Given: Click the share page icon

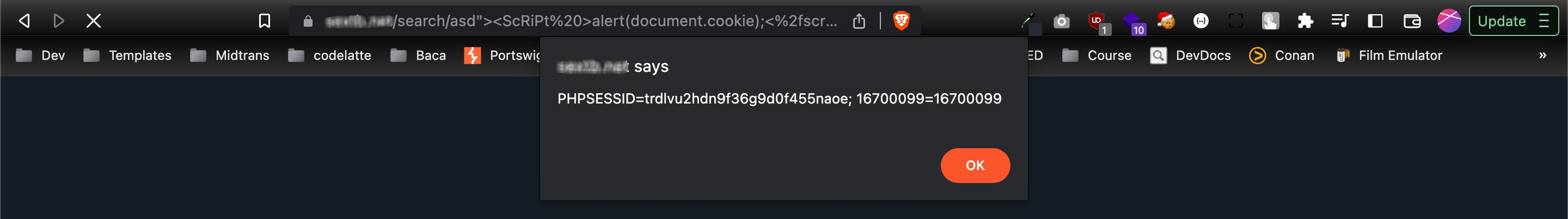Looking at the screenshot, I should 859,21.
